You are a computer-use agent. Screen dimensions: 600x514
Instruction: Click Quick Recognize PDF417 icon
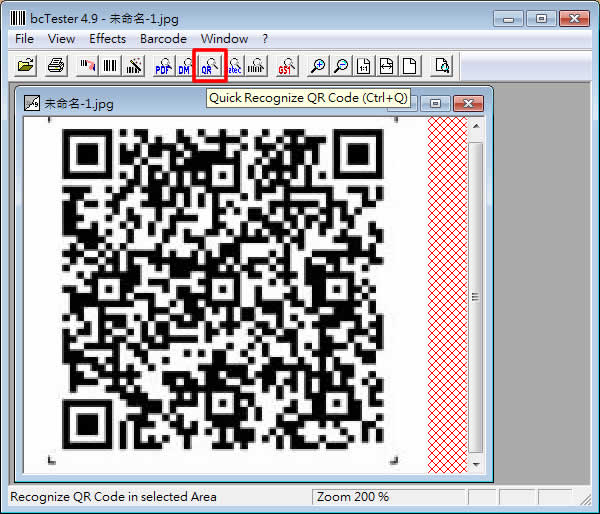[x=163, y=66]
